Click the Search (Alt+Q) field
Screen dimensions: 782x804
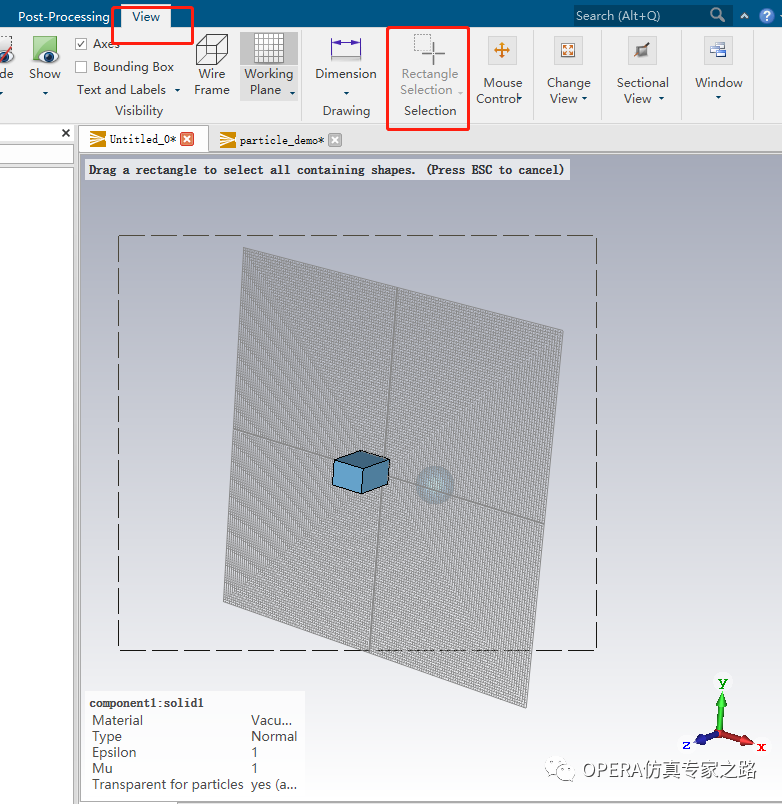click(x=642, y=16)
